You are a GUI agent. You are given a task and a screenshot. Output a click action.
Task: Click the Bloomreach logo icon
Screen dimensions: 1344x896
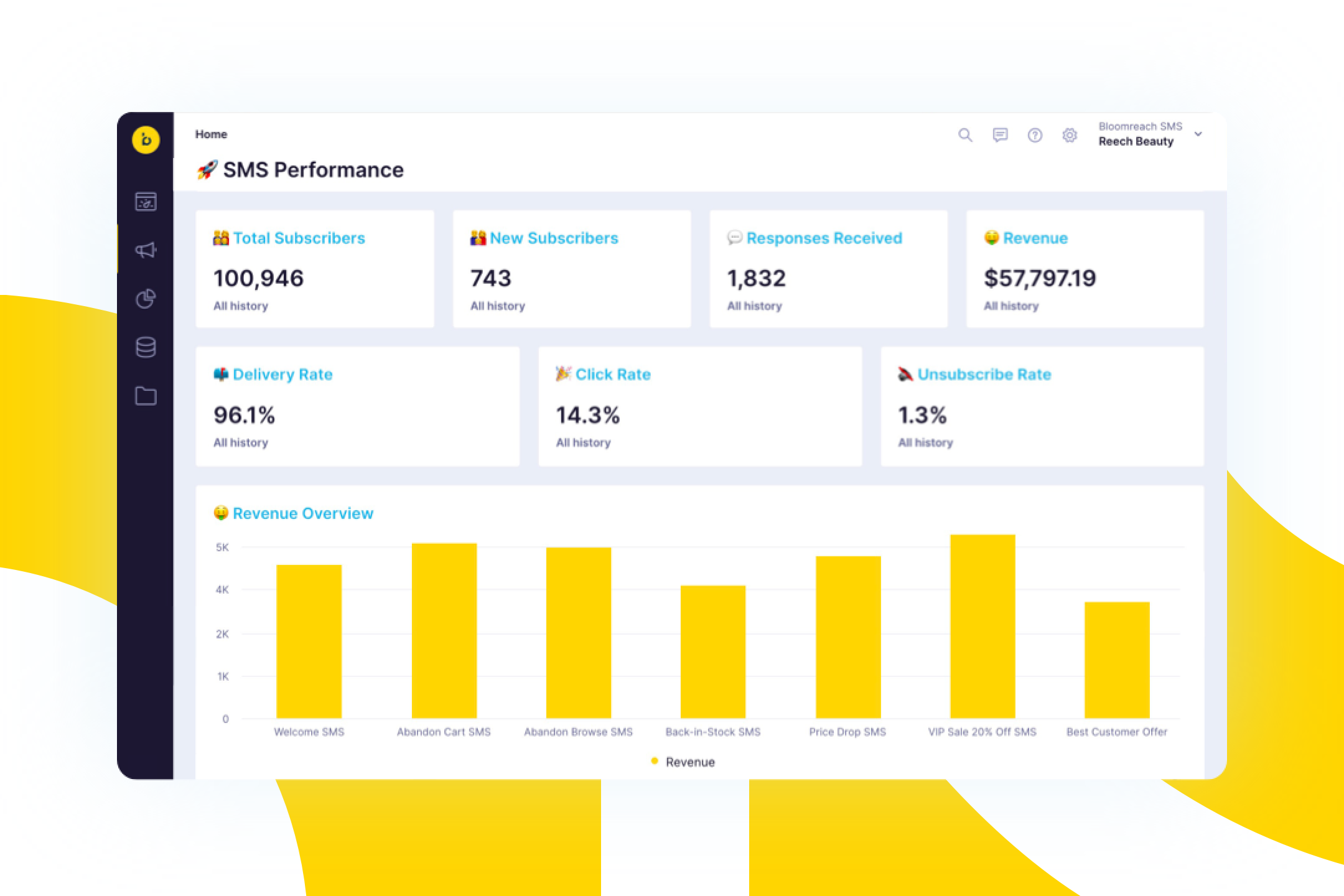146,139
